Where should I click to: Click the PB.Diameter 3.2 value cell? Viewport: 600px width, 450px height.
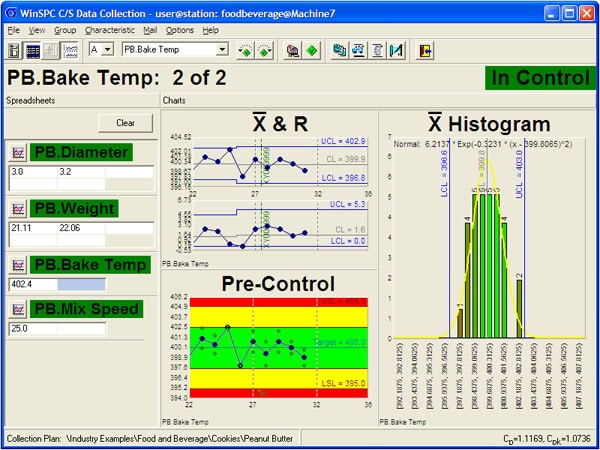click(x=79, y=171)
